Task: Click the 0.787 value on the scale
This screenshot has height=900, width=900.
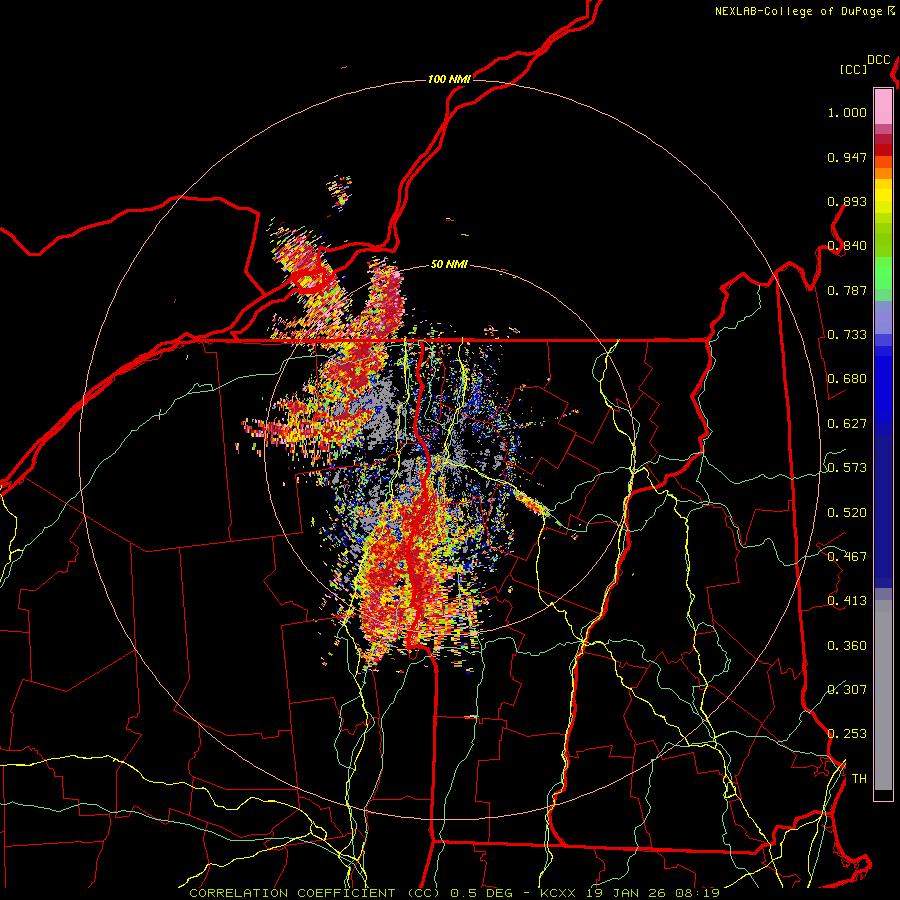Action: tap(847, 290)
